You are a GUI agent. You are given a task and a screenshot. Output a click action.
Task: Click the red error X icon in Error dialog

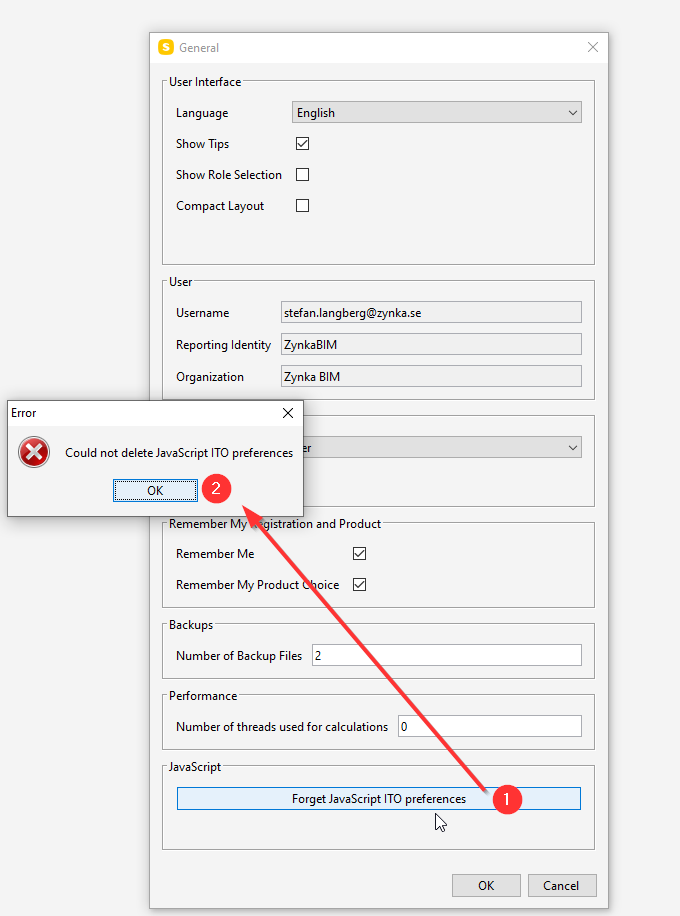pyautogui.click(x=34, y=452)
